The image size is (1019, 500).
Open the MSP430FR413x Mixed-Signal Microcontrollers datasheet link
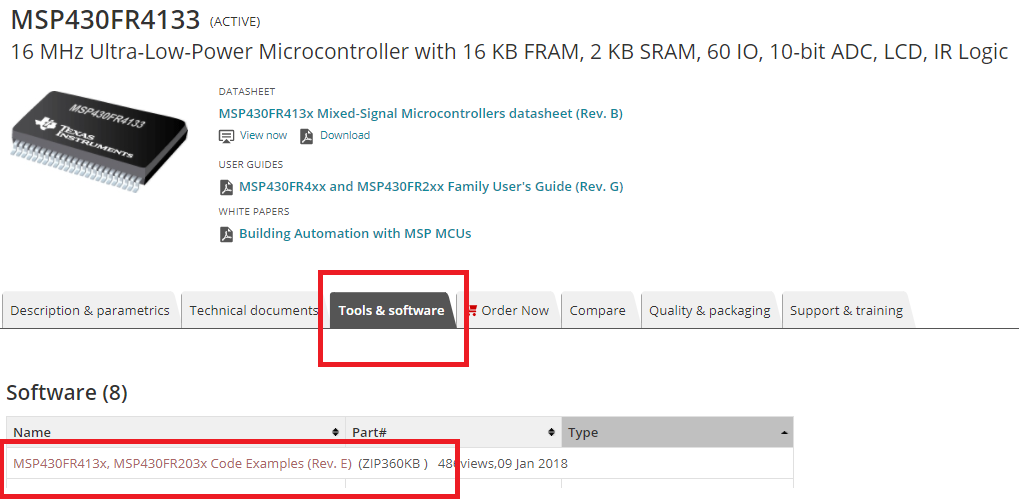420,114
